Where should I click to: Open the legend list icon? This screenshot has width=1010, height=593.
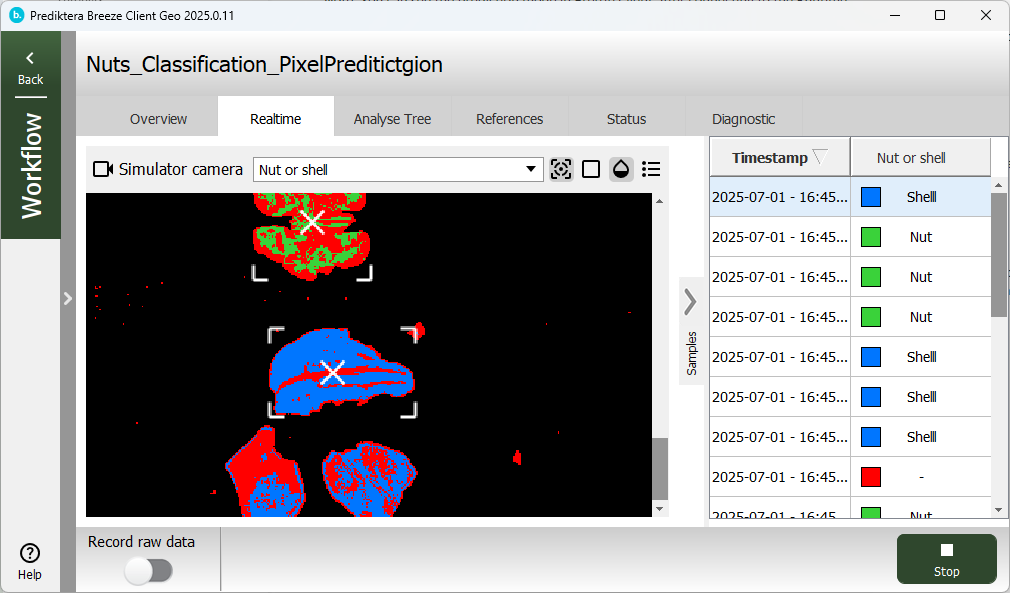[651, 169]
